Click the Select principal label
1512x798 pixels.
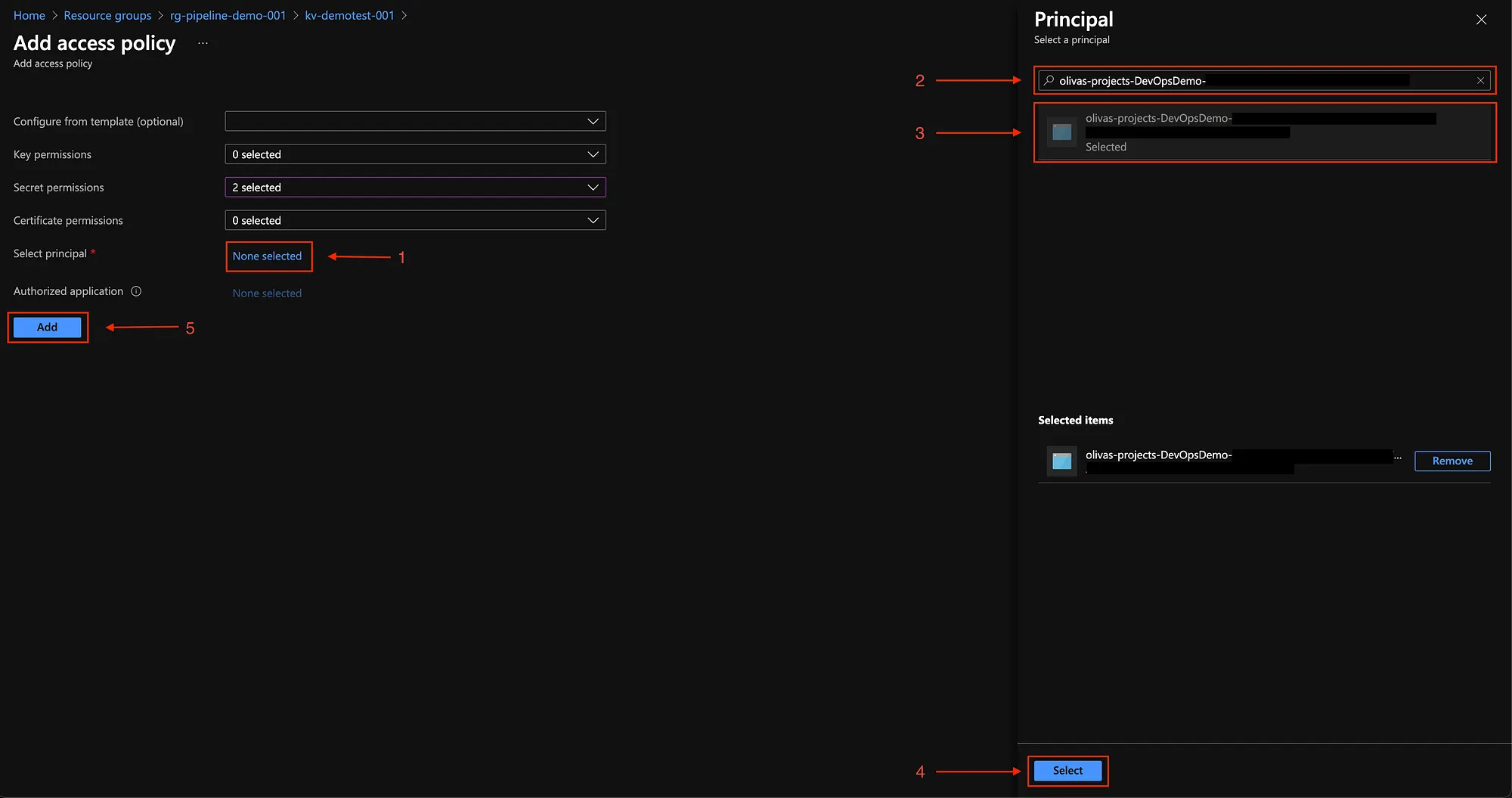(x=50, y=253)
